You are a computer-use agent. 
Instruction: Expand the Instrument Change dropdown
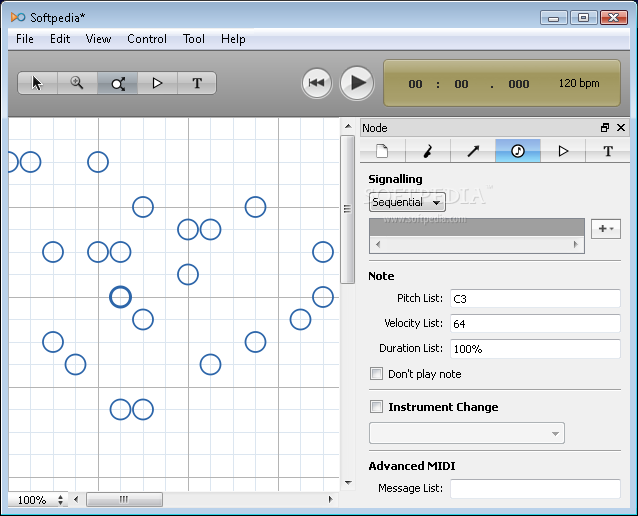point(467,433)
